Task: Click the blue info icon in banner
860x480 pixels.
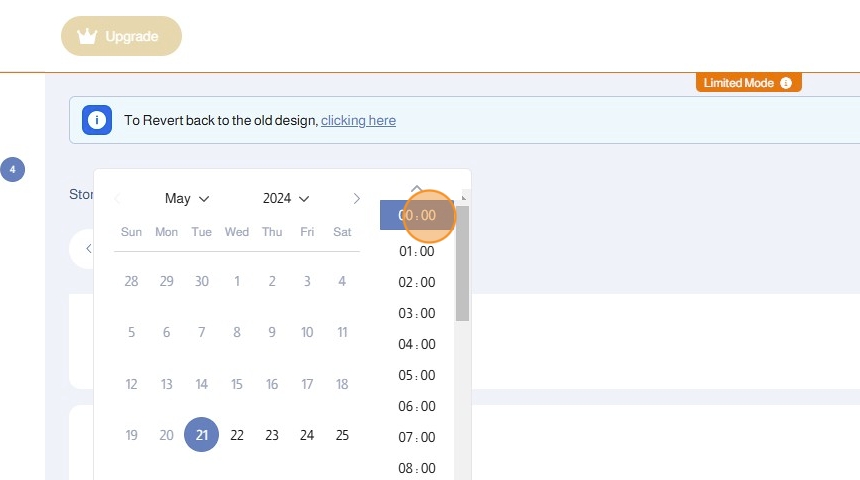Action: point(97,120)
